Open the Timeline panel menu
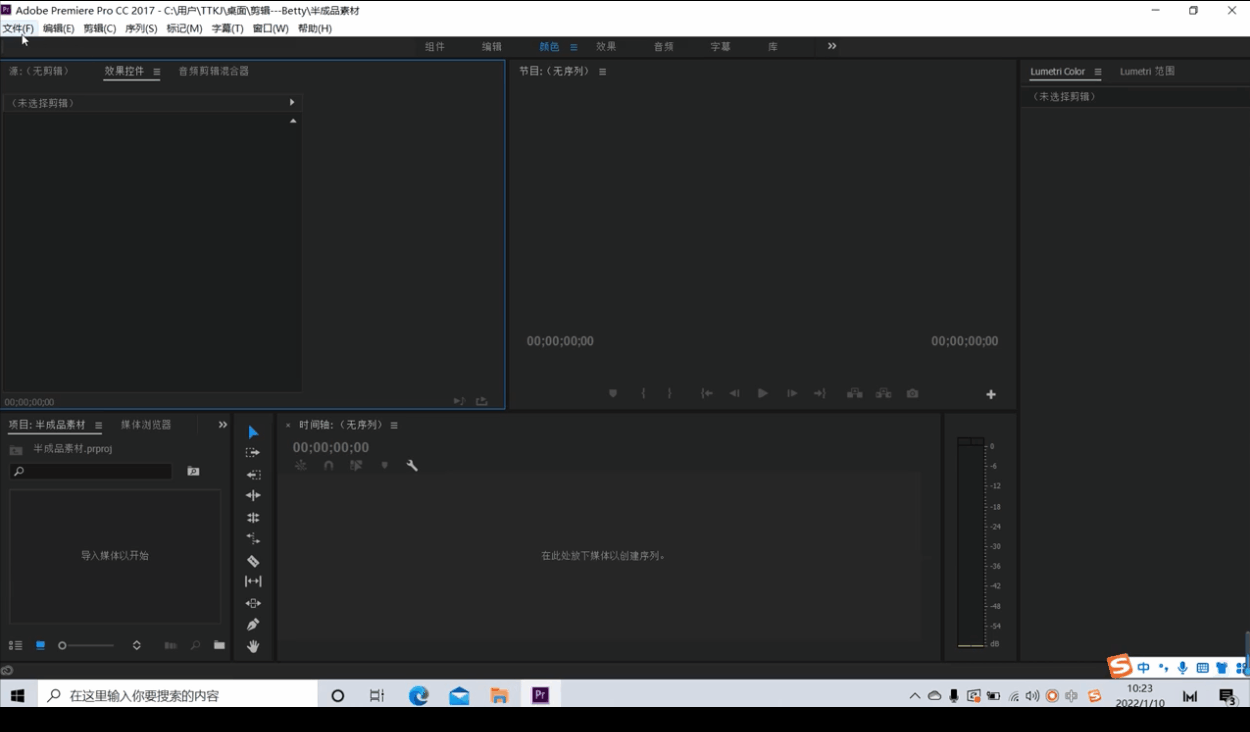1250x732 pixels. click(x=394, y=426)
